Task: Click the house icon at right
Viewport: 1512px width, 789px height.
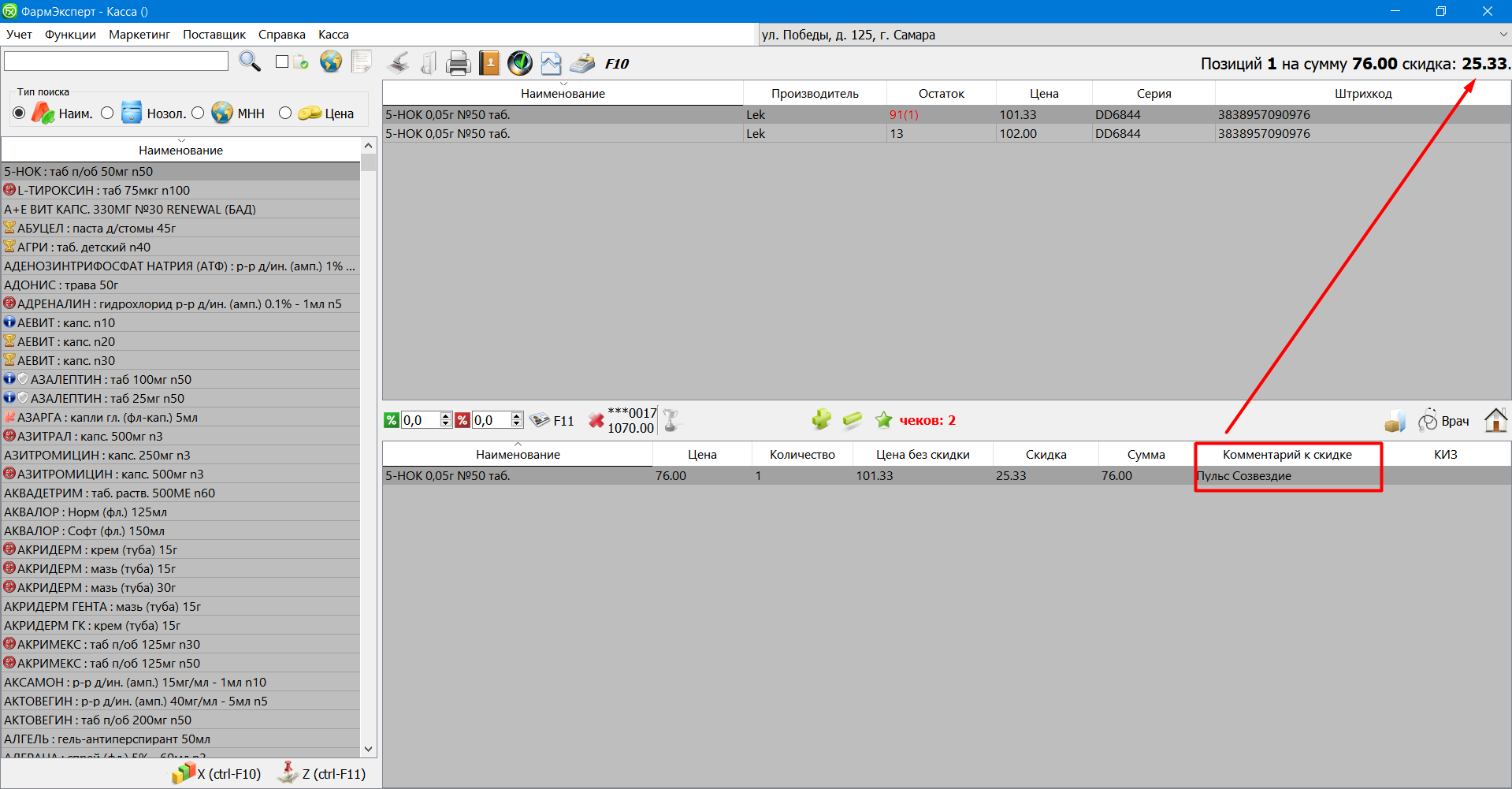Action: (x=1495, y=420)
